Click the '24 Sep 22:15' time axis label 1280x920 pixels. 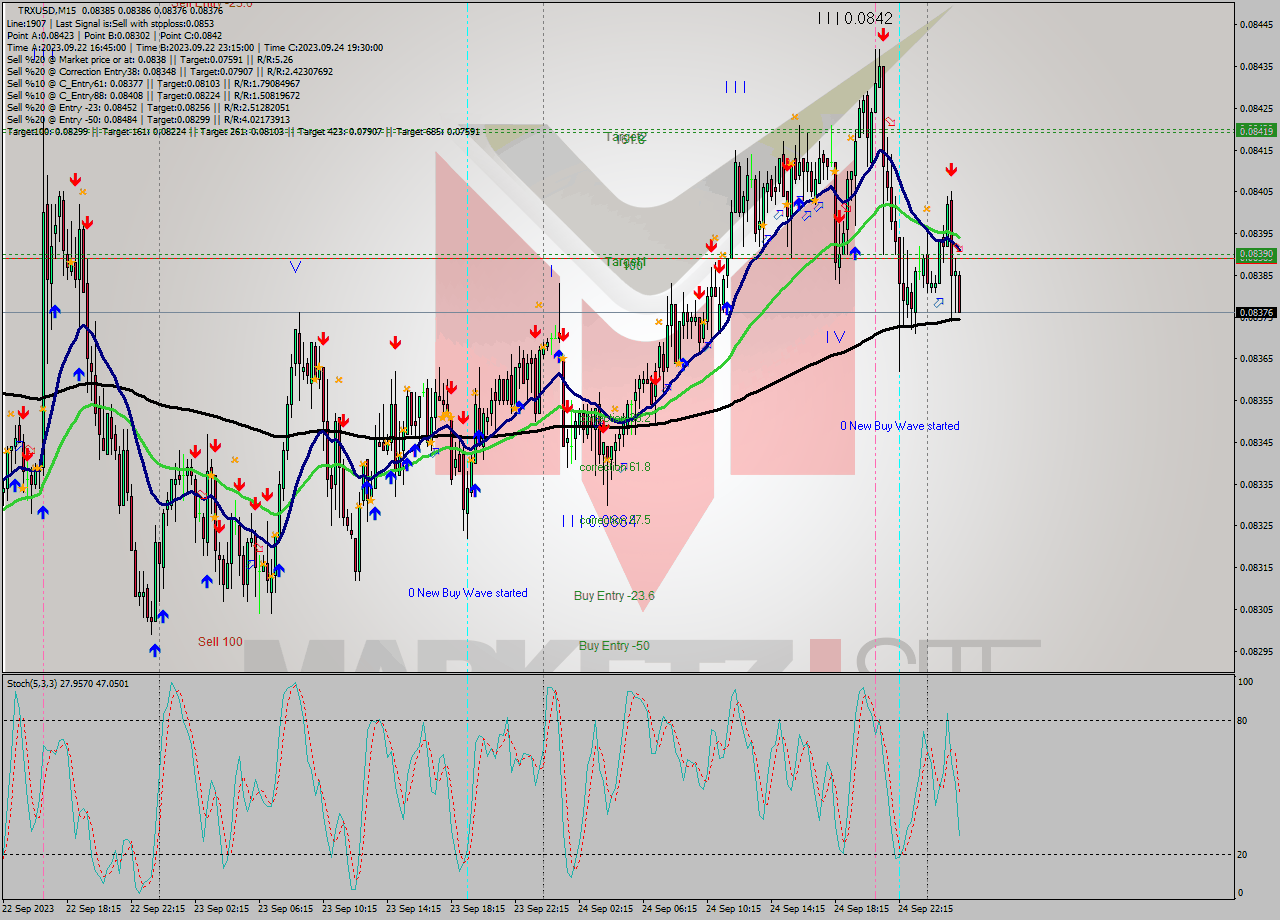[x=926, y=909]
